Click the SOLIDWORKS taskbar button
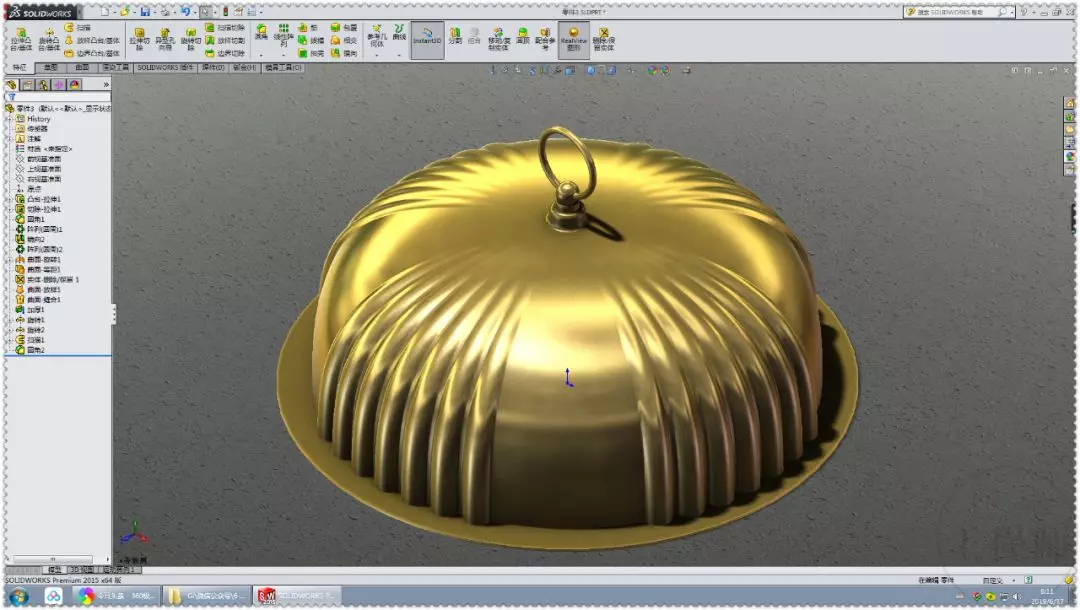 tap(296, 596)
